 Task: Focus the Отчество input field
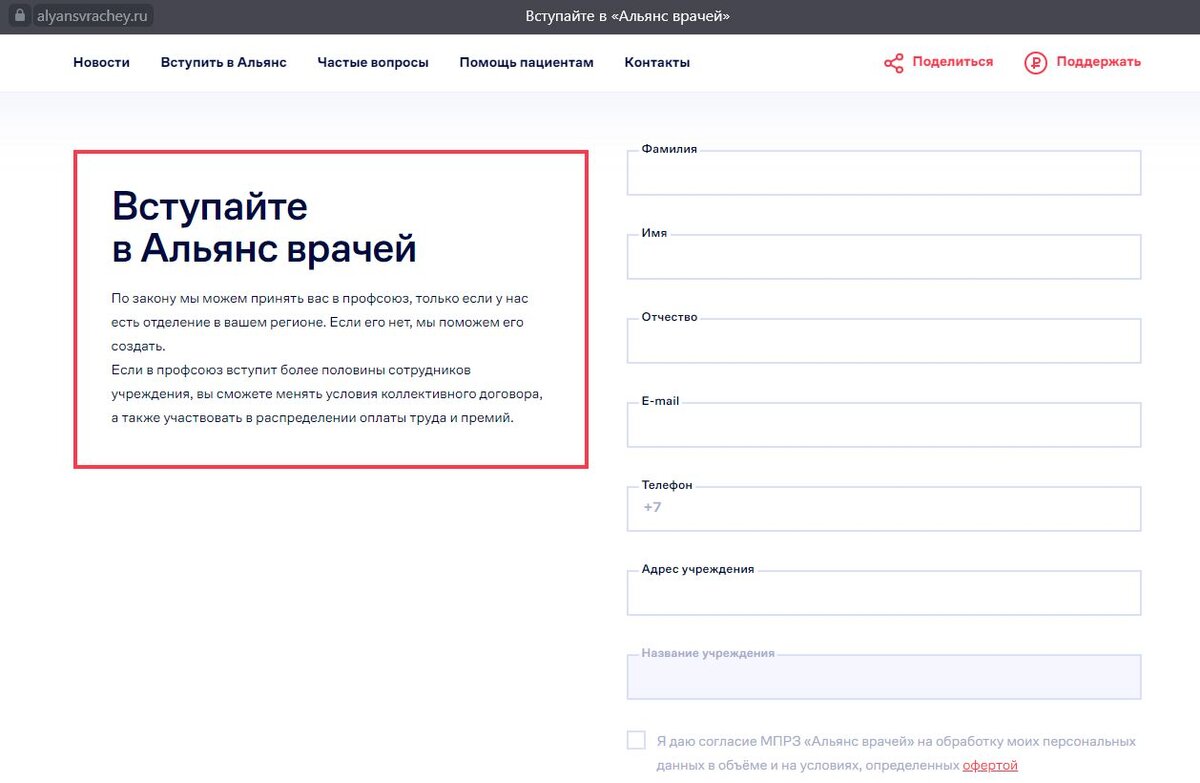click(884, 341)
